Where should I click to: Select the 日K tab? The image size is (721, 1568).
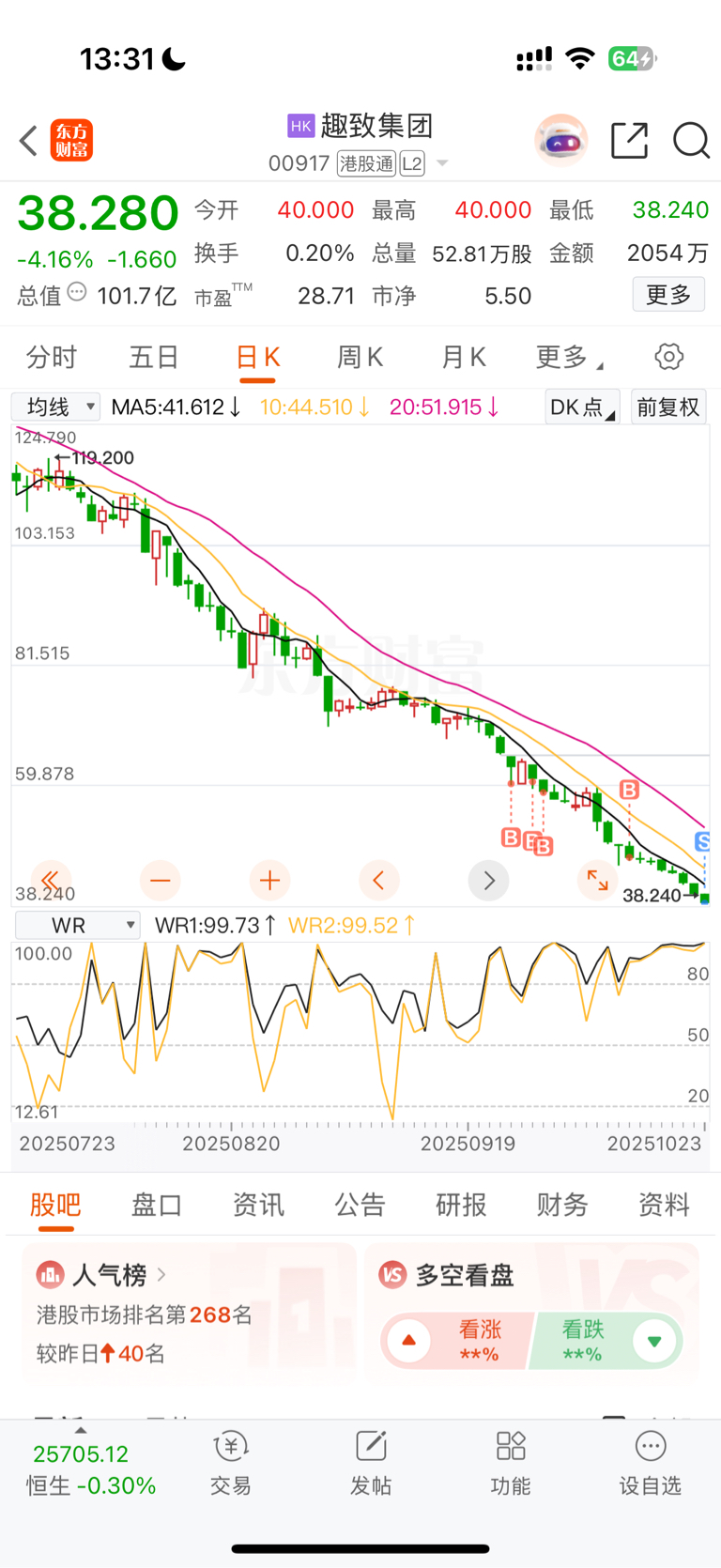257,358
